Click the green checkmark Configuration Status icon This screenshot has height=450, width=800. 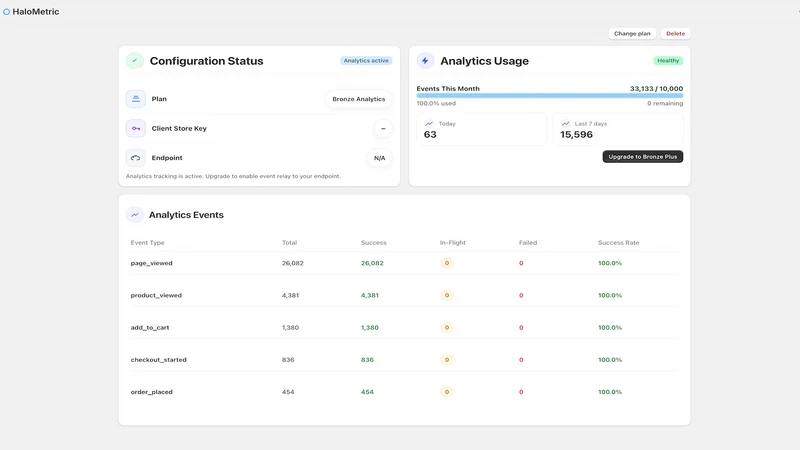click(135, 61)
